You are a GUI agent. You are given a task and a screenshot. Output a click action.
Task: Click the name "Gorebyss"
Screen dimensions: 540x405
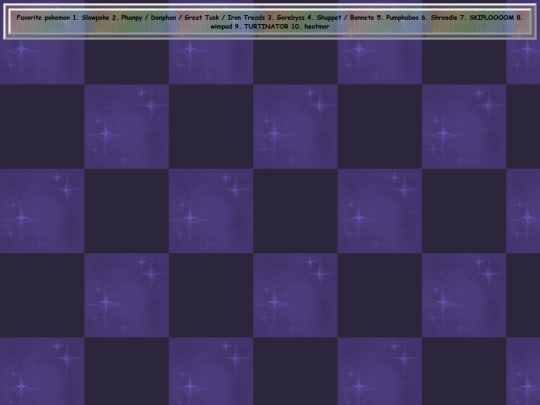pos(291,18)
